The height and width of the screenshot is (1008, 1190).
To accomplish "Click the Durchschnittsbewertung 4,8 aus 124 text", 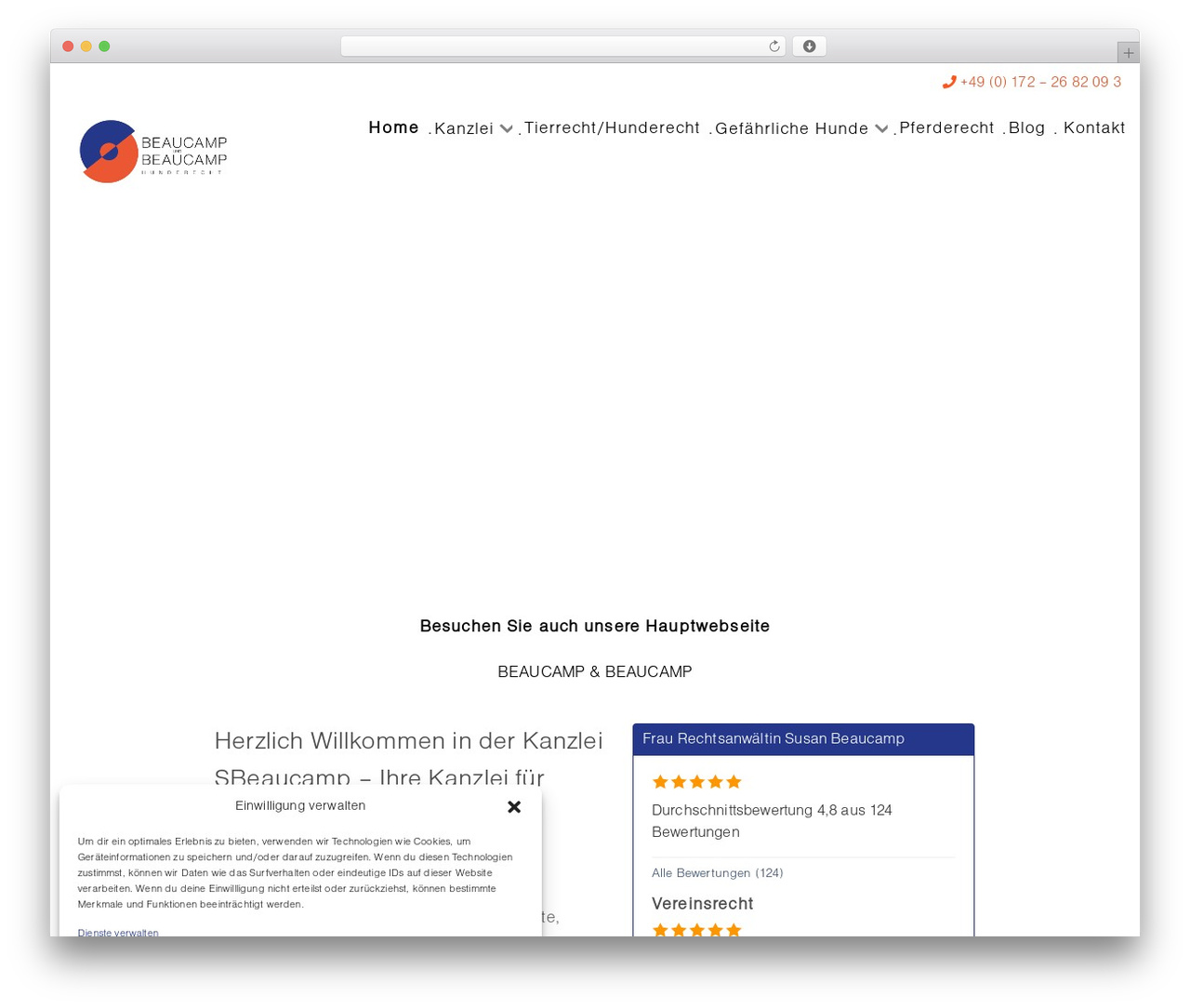I will tap(772, 821).
